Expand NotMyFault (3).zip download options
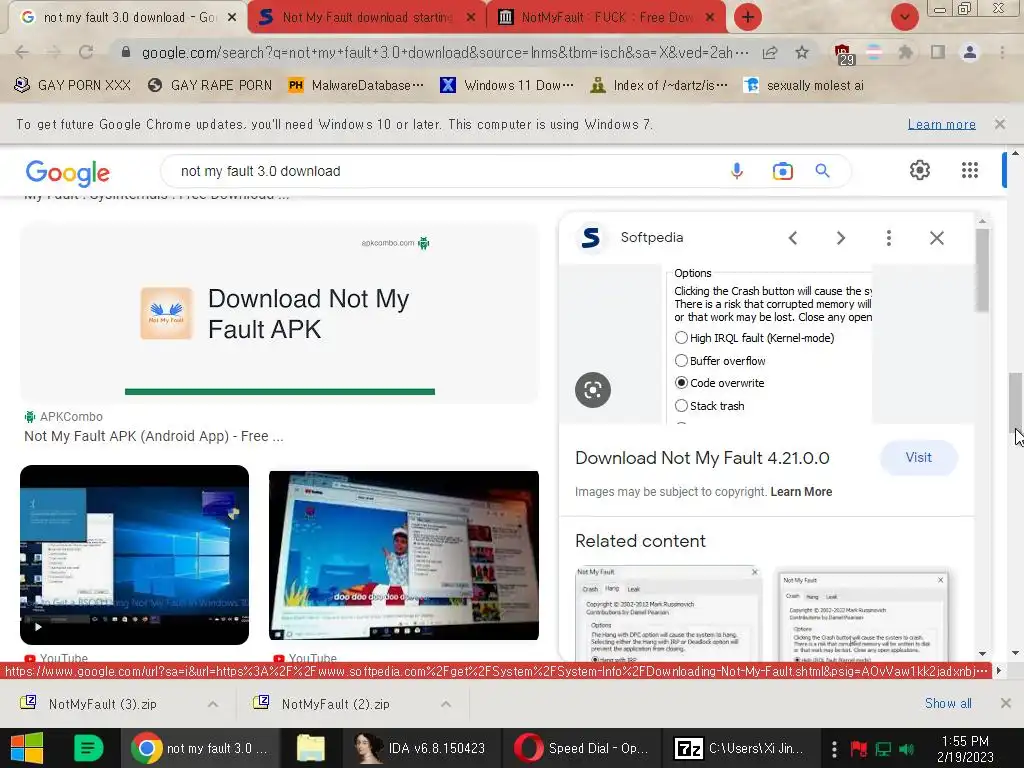Viewport: 1024px width, 768px height. (x=213, y=704)
